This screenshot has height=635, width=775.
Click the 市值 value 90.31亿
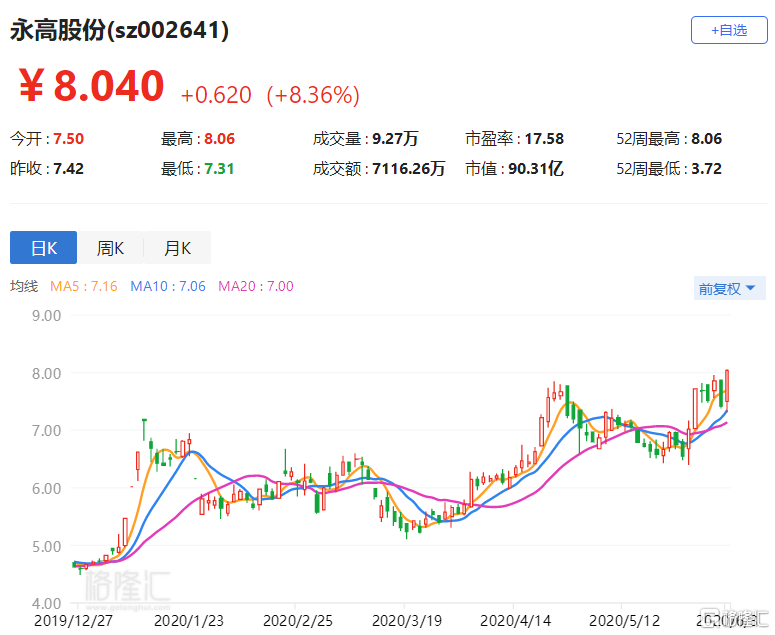536,169
